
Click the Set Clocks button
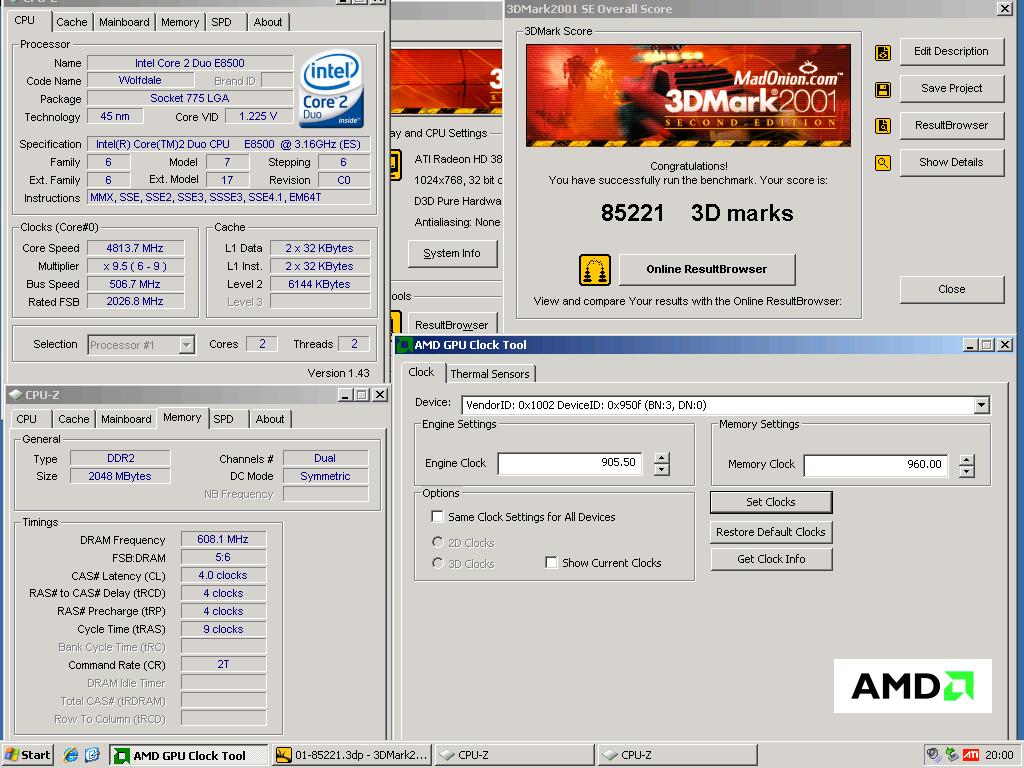(771, 502)
